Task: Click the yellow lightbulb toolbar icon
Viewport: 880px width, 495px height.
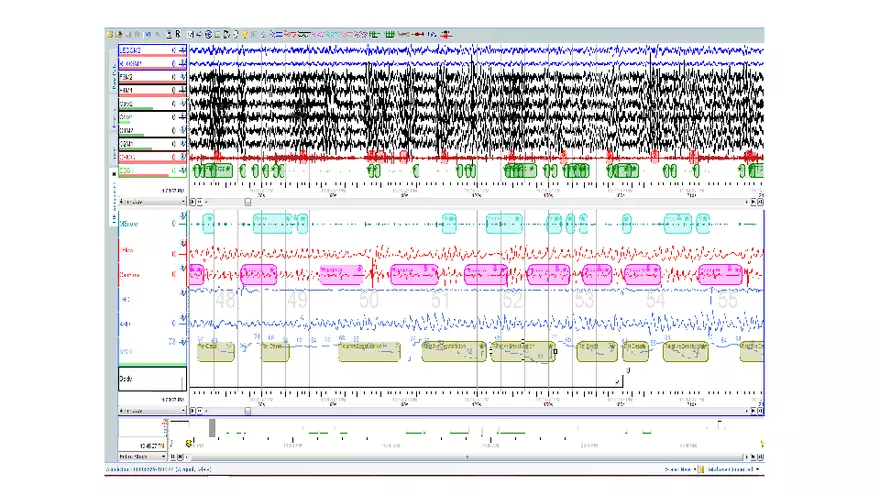Action: click(x=245, y=34)
